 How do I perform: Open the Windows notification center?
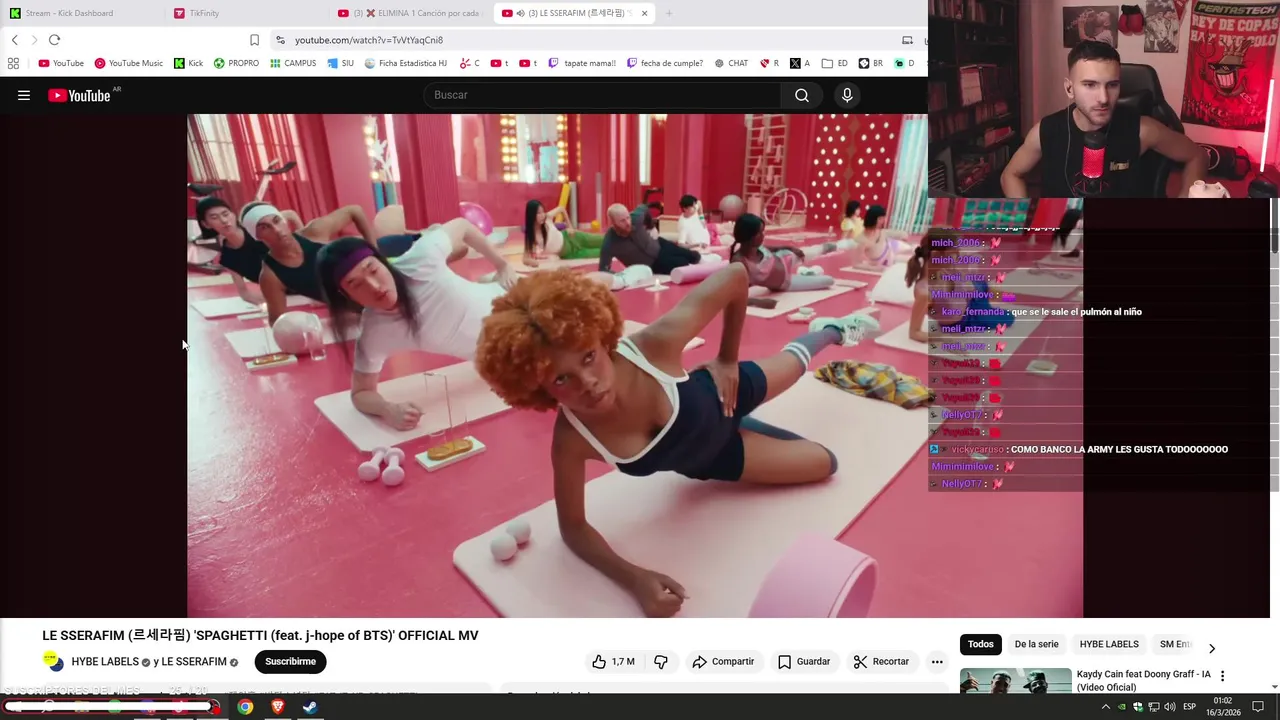[x=1258, y=707]
